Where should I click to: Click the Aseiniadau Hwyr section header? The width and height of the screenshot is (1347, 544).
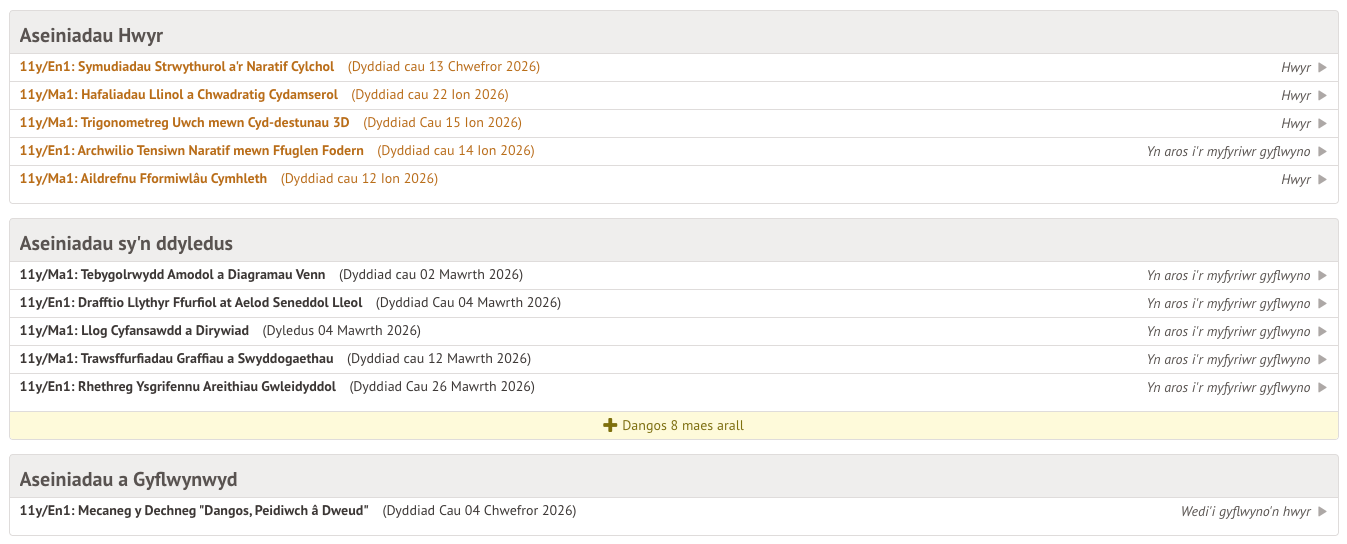(x=91, y=36)
